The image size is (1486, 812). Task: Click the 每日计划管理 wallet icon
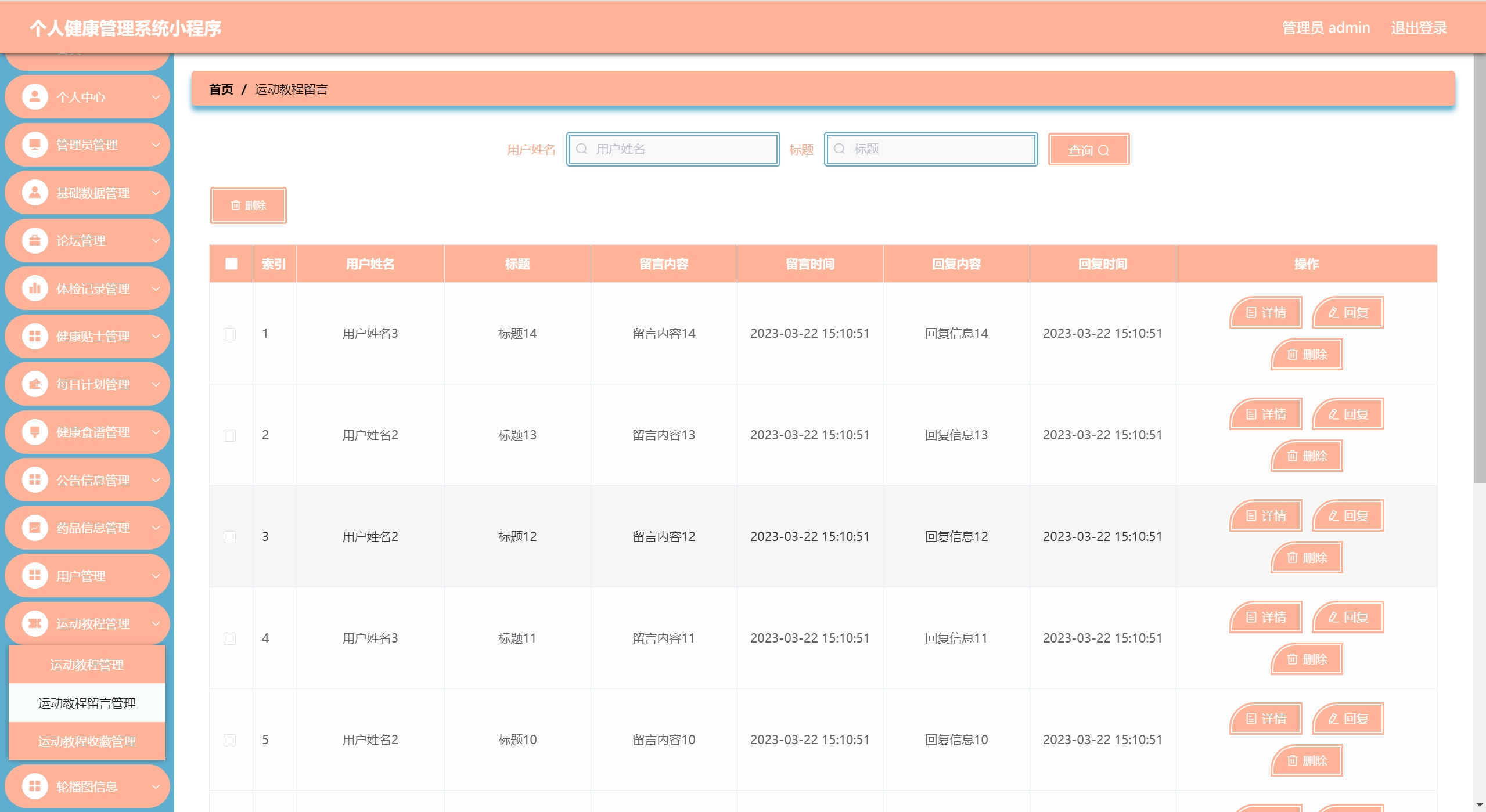[35, 384]
